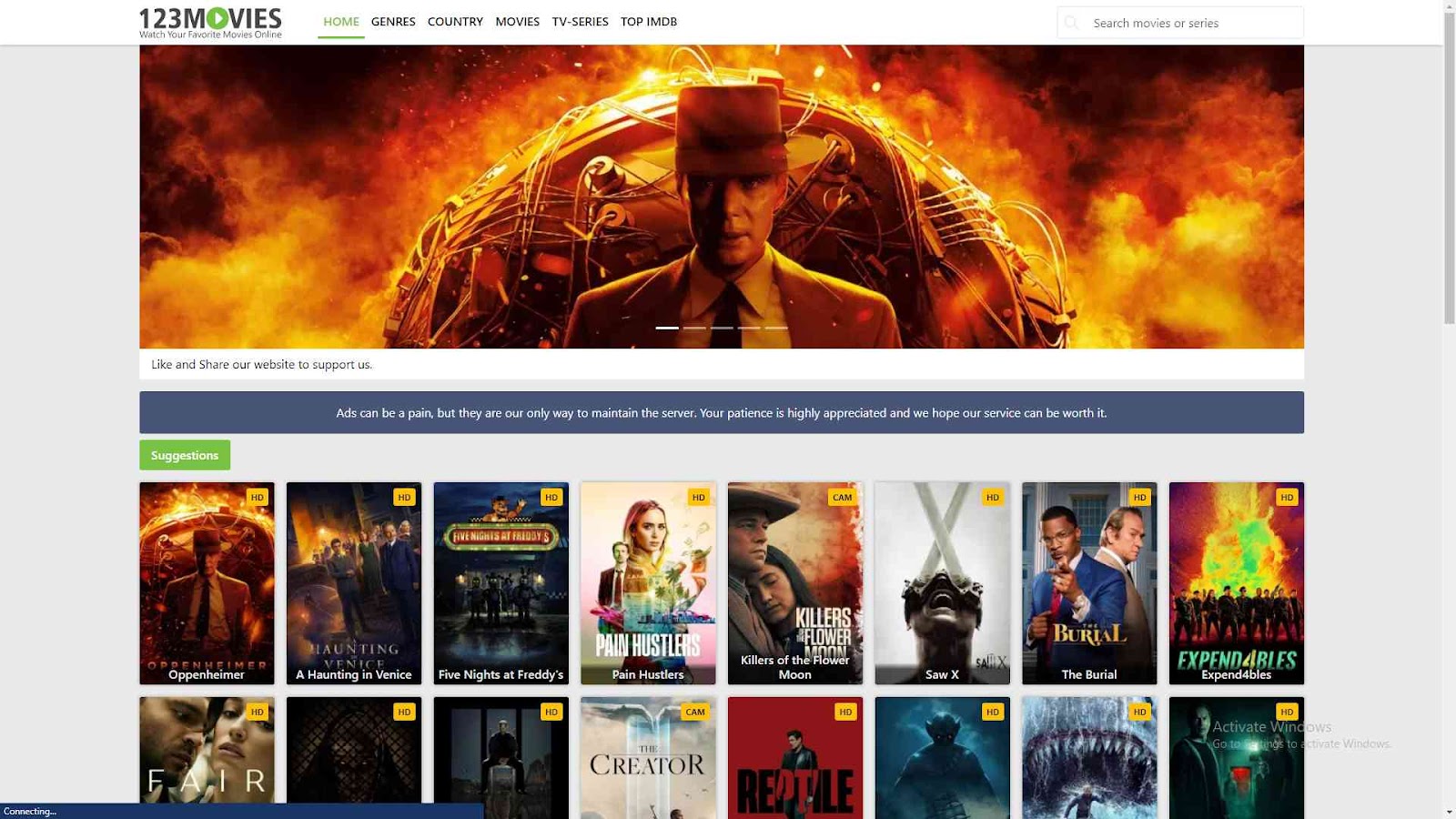Focus the Search movies or series field
Viewport: 1456px width, 819px height.
(x=1180, y=23)
